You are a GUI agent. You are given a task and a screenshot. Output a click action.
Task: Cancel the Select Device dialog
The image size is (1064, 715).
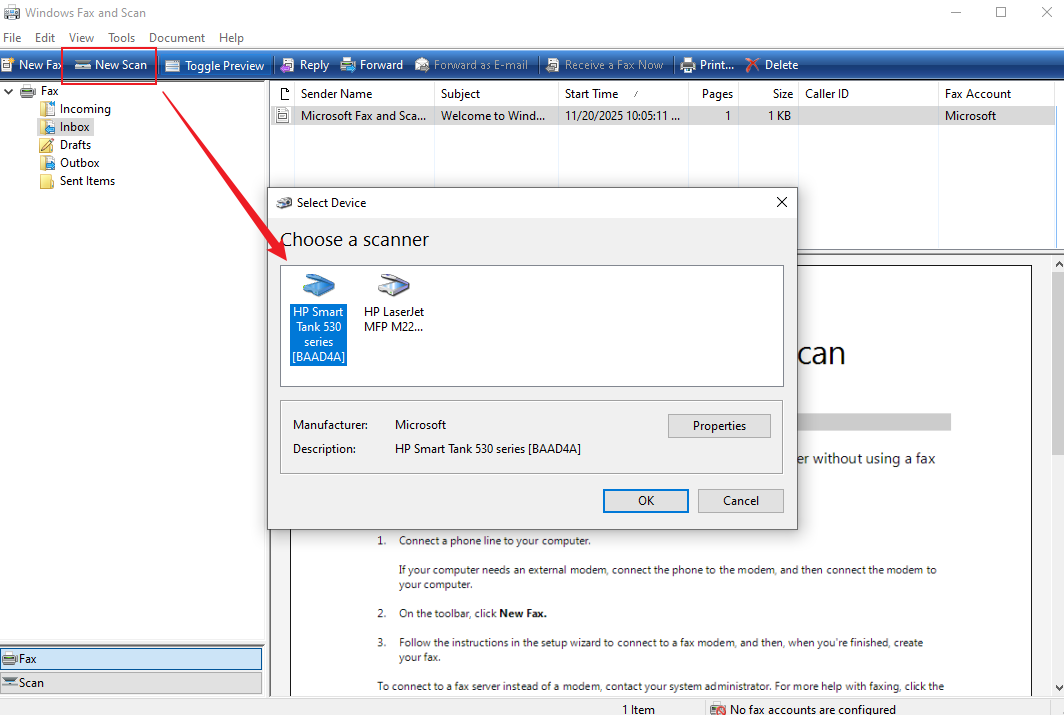click(x=740, y=500)
